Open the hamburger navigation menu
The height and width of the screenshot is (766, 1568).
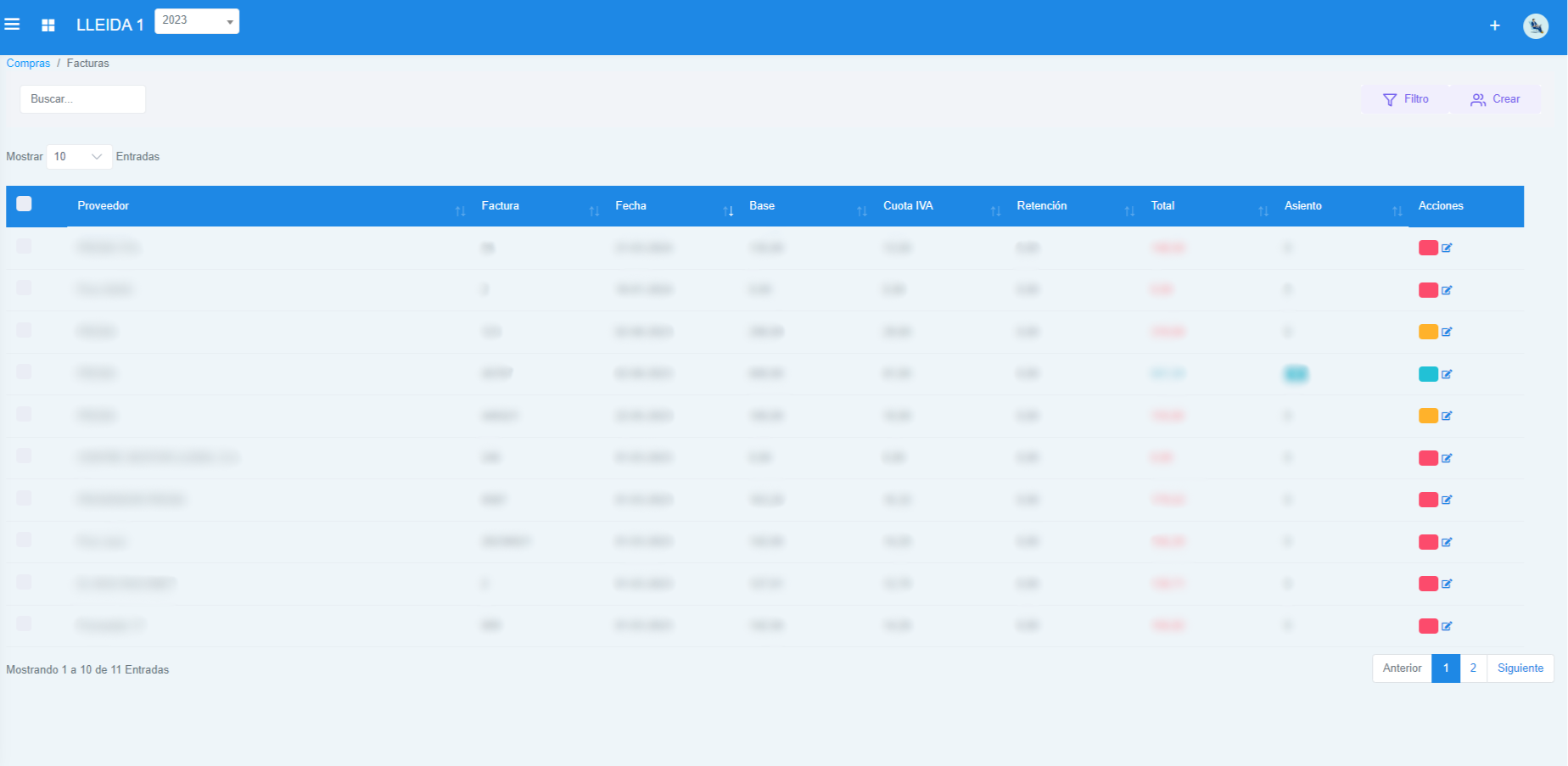(13, 25)
